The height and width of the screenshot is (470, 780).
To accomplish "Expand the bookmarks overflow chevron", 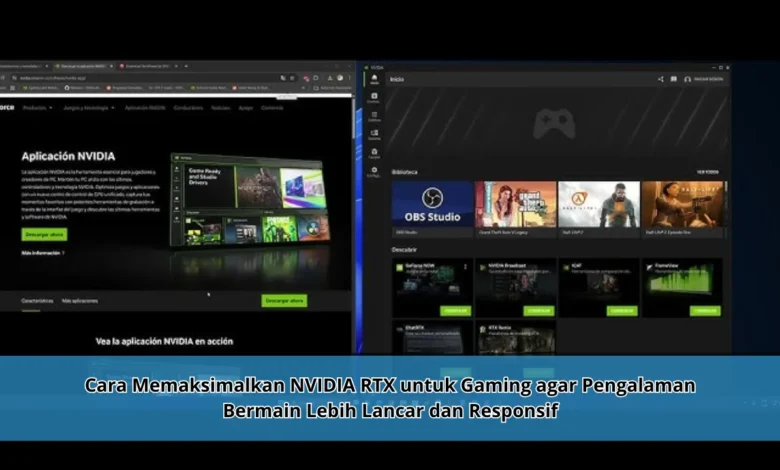I will (x=303, y=88).
